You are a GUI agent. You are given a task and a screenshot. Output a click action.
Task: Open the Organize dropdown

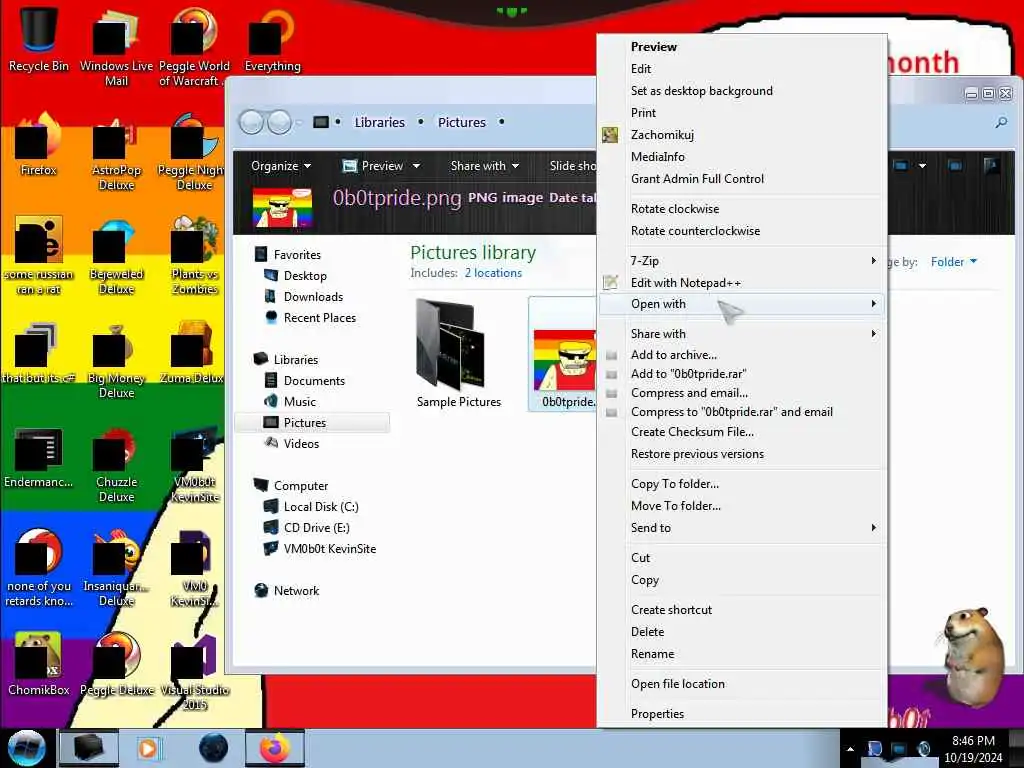[x=281, y=166]
